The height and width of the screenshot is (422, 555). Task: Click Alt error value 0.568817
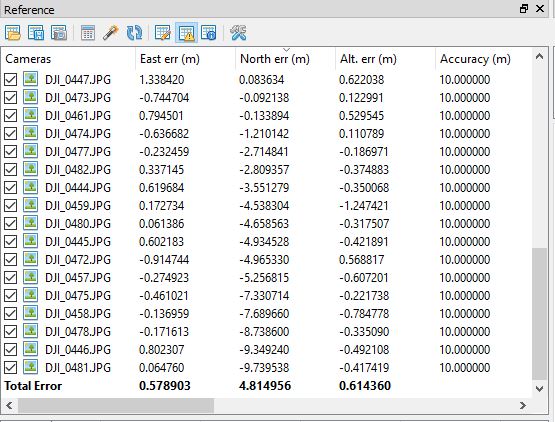tap(361, 260)
